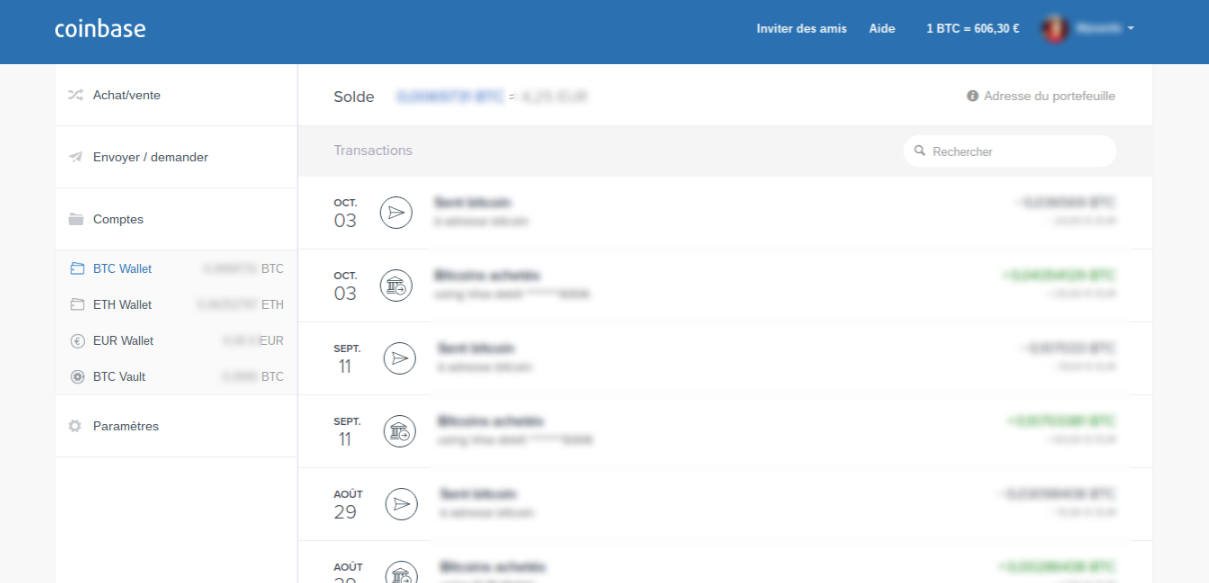Click the Achat/vente shuffle icon

click(76, 95)
